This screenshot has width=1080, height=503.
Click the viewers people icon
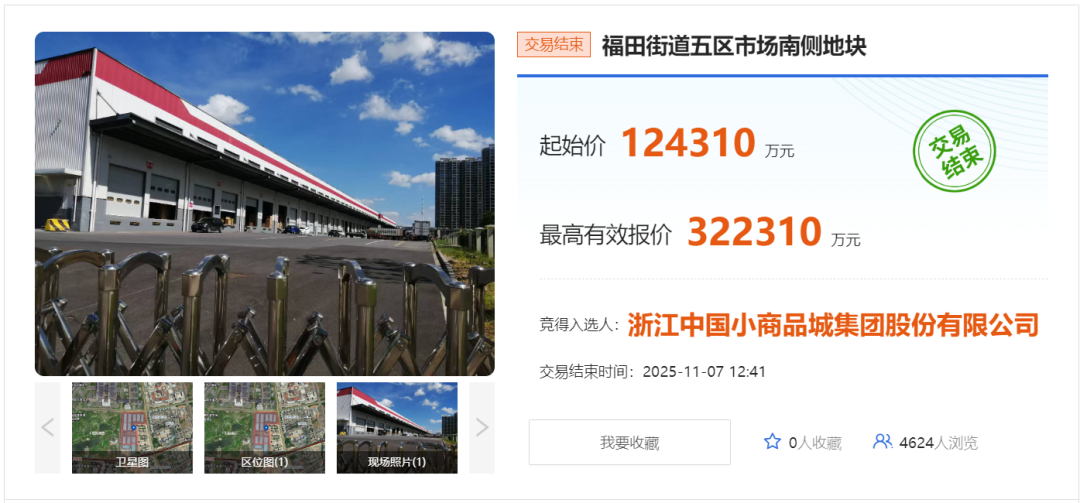(882, 442)
